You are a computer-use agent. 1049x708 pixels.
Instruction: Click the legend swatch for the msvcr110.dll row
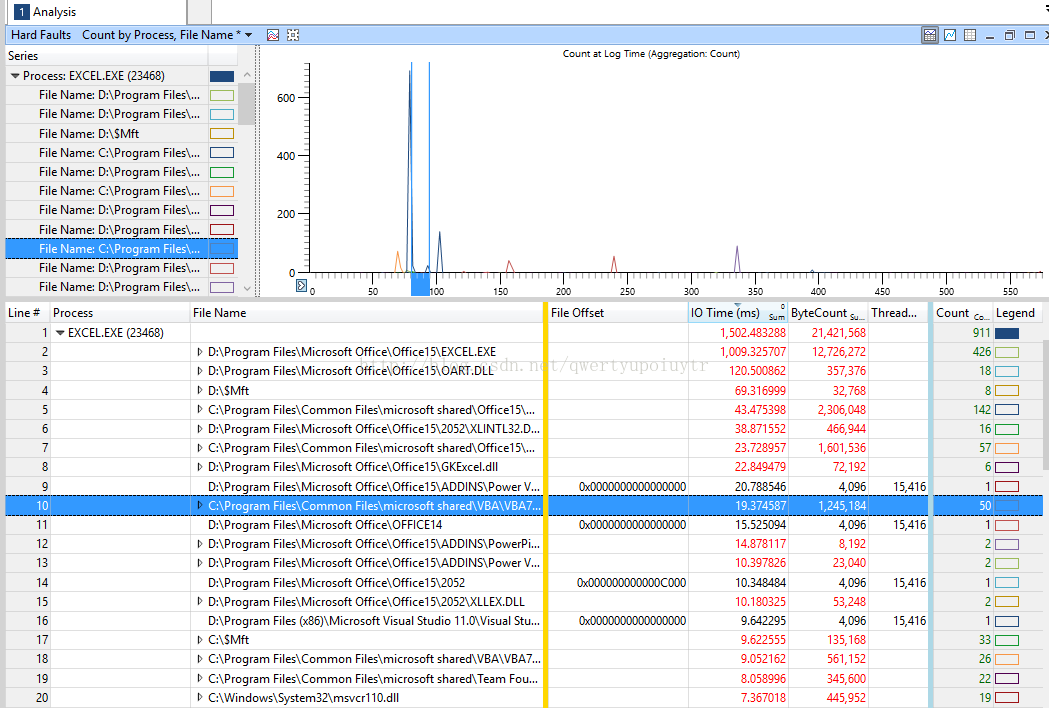tap(1007, 698)
